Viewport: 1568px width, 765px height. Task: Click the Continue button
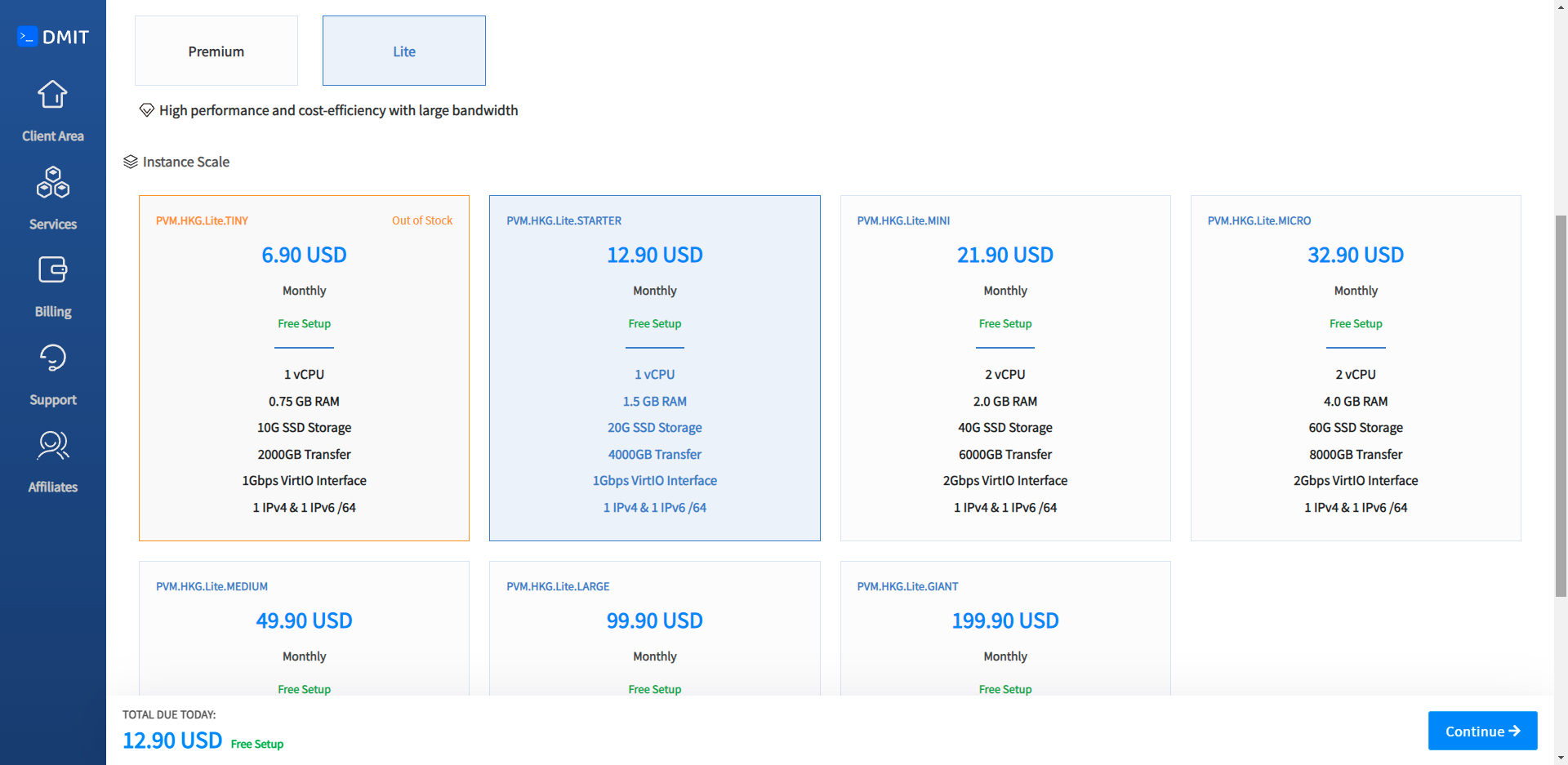pyautogui.click(x=1482, y=731)
